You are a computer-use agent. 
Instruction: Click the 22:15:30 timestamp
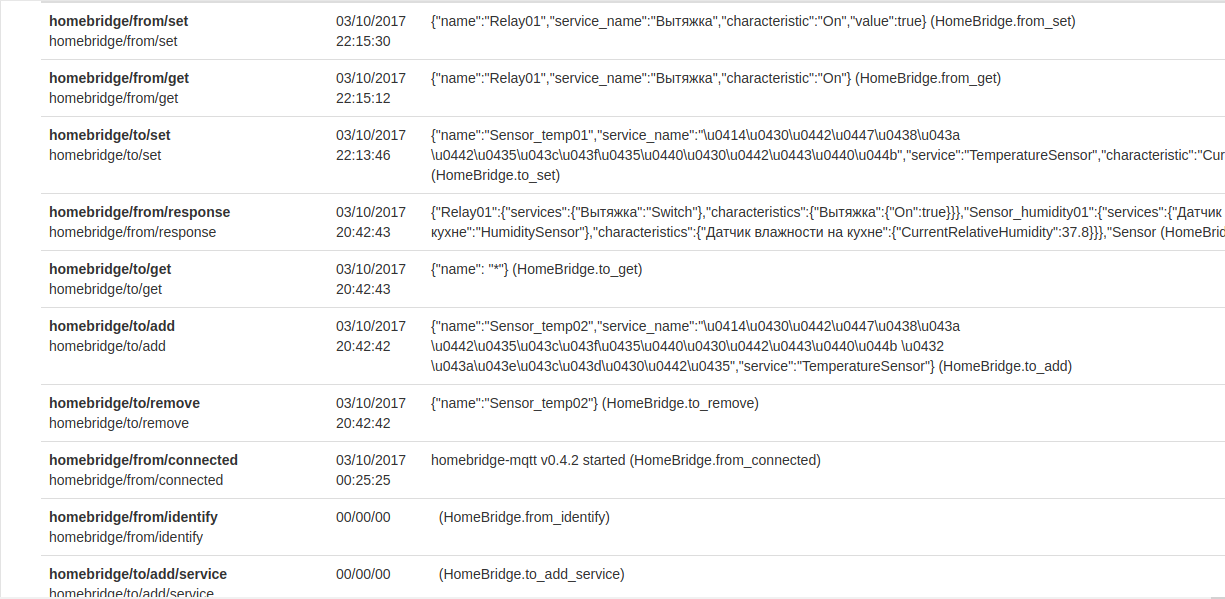pyautogui.click(x=363, y=41)
